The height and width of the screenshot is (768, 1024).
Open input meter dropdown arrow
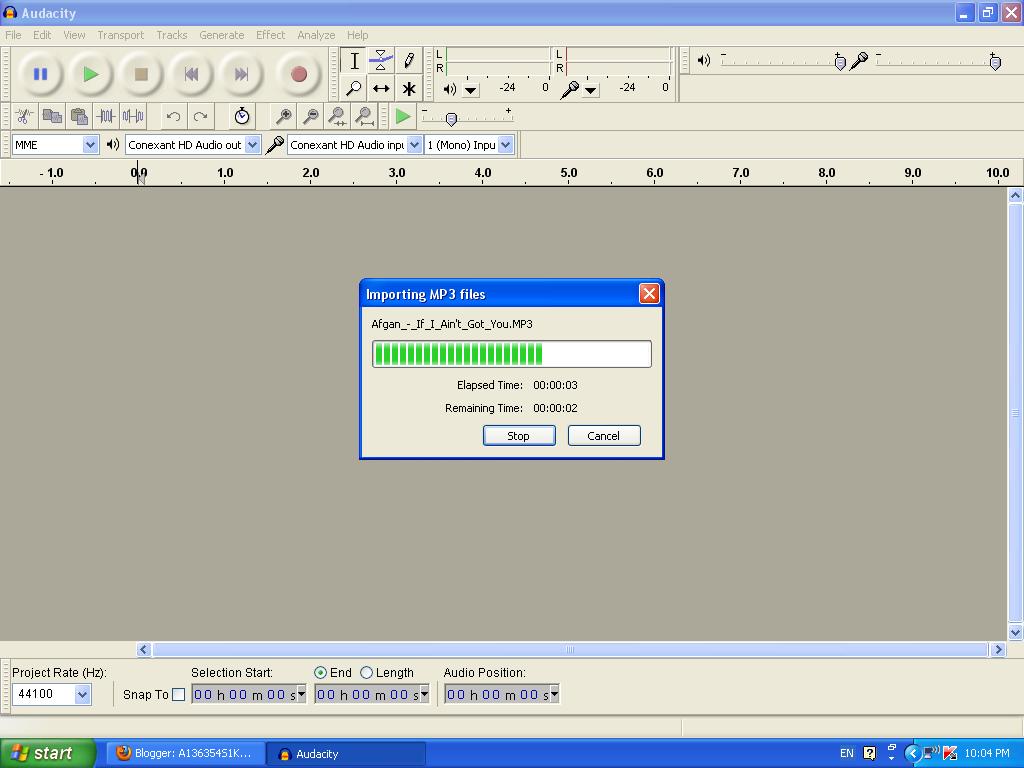click(x=590, y=90)
